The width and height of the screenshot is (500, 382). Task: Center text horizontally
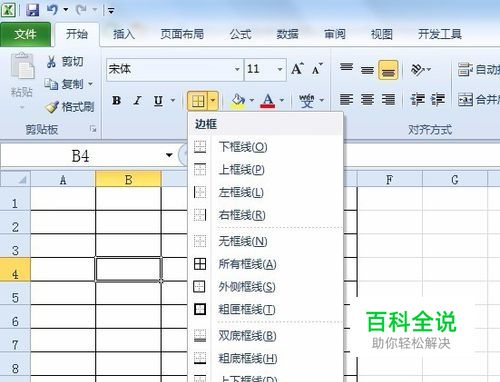tap(367, 99)
